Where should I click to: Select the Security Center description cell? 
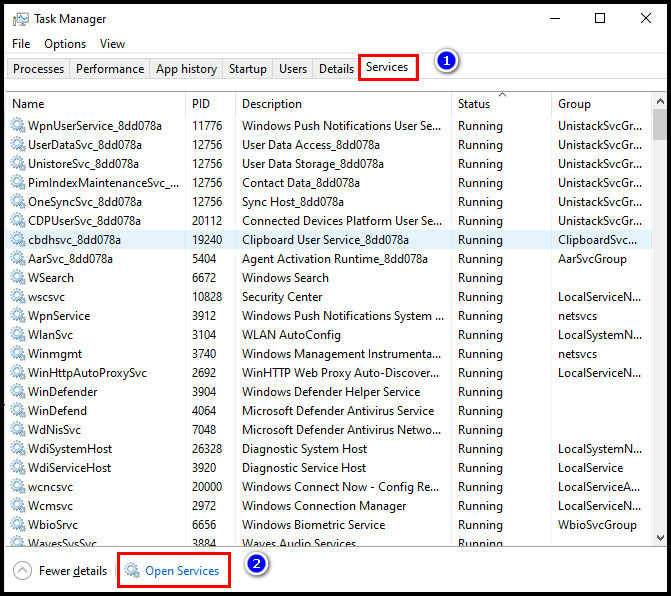click(282, 297)
